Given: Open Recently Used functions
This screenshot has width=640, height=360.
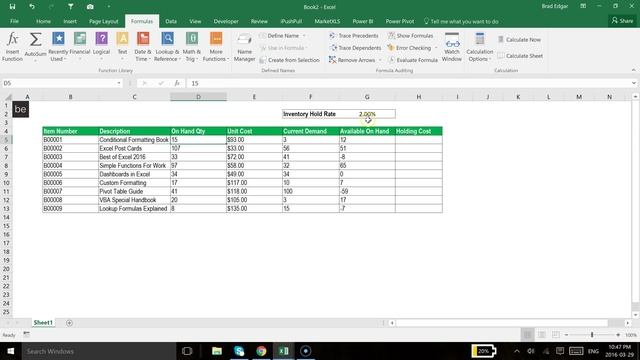Looking at the screenshot, I should (x=58, y=47).
